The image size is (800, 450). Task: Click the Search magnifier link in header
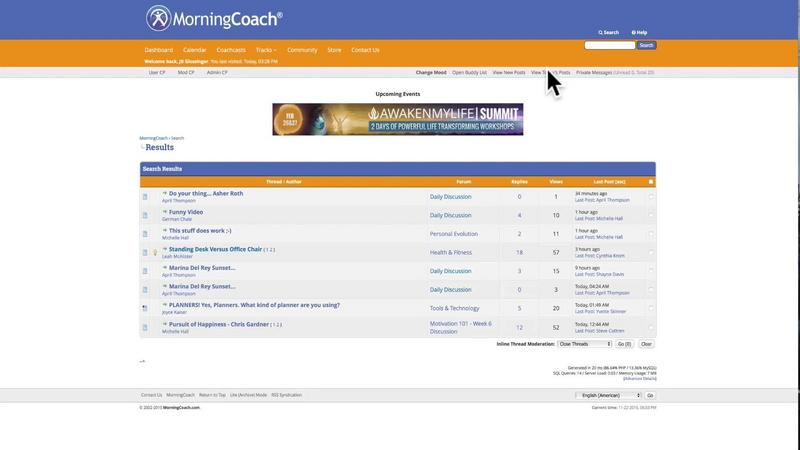click(608, 32)
